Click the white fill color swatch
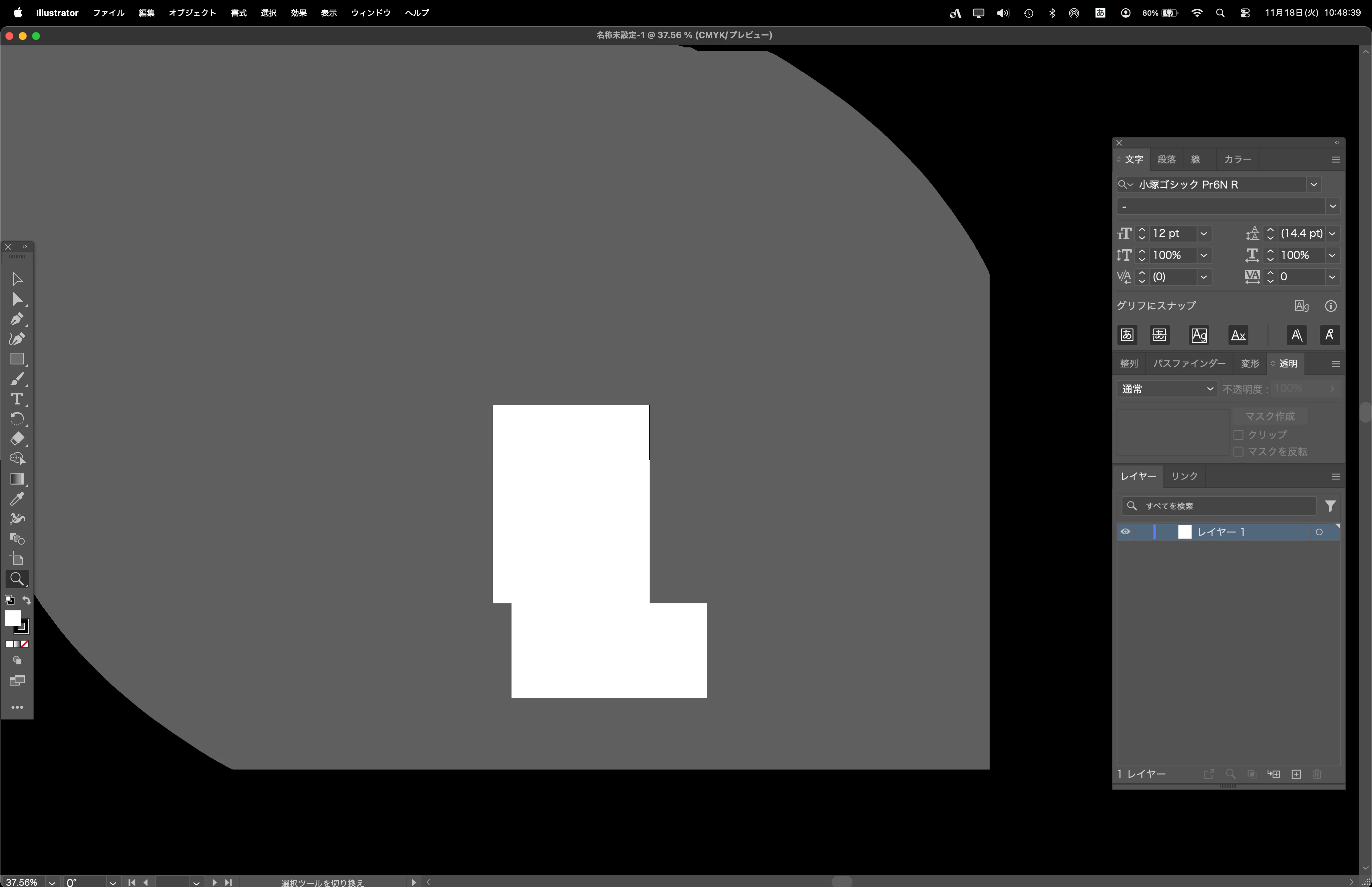Screen dimensions: 1372x887 [13, 618]
